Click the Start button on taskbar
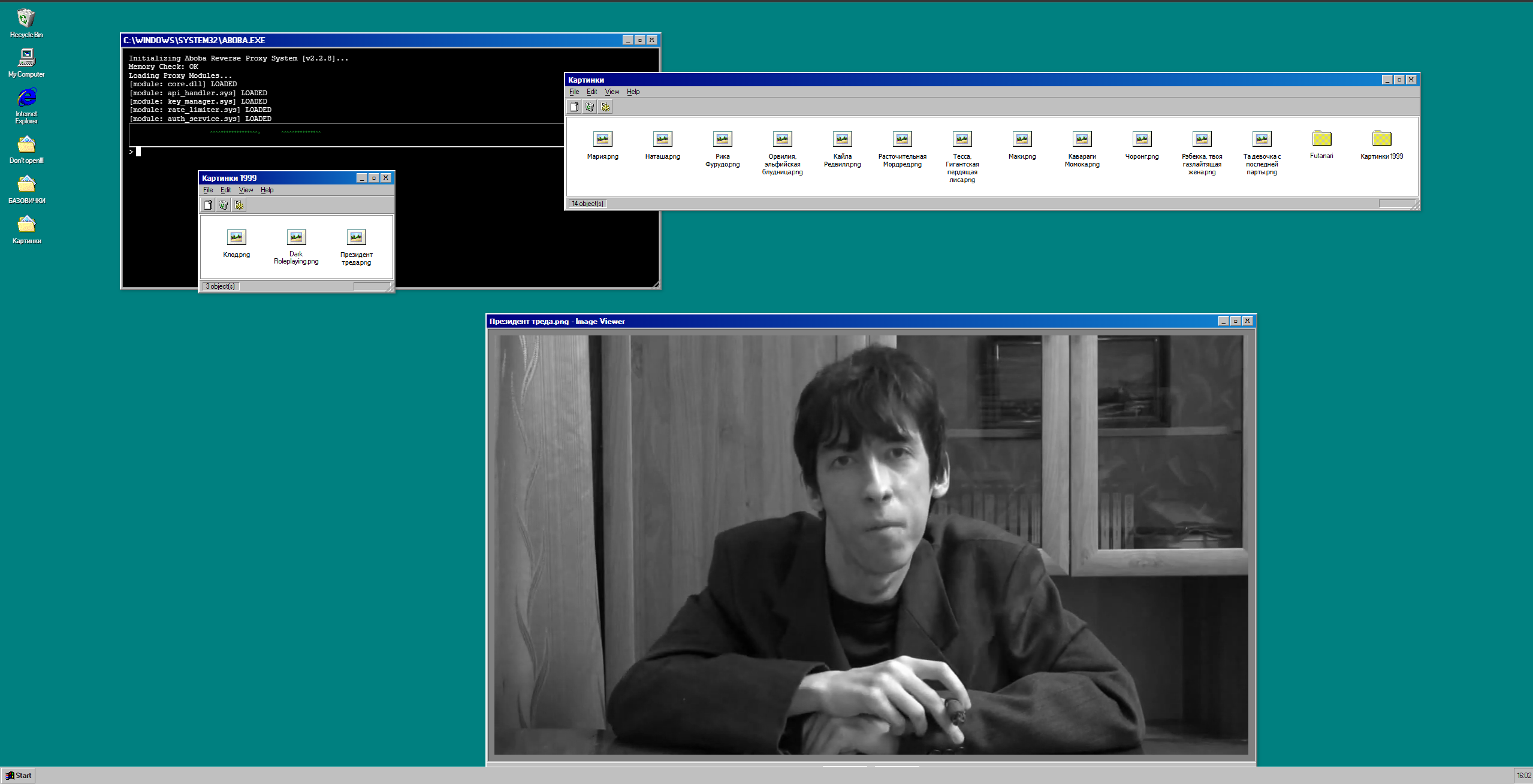This screenshot has height=784, width=1533. (x=19, y=775)
